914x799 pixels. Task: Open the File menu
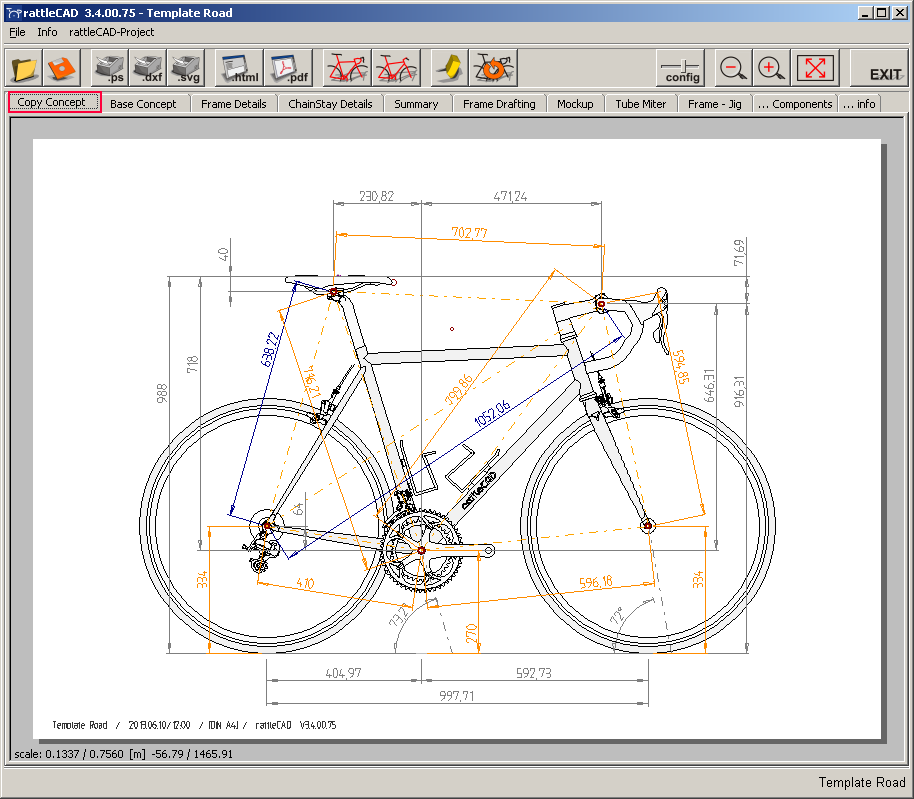click(17, 32)
